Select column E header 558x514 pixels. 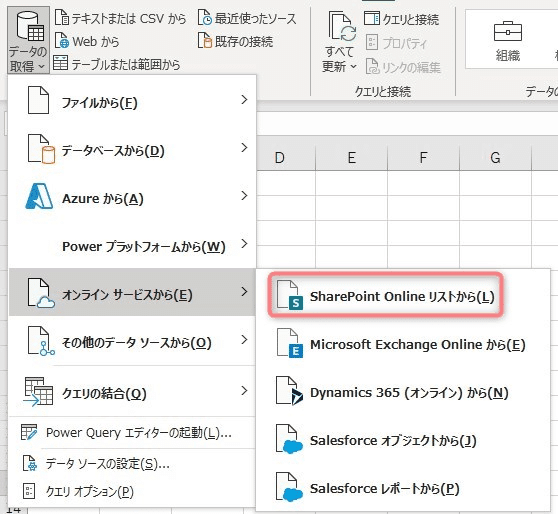(352, 158)
